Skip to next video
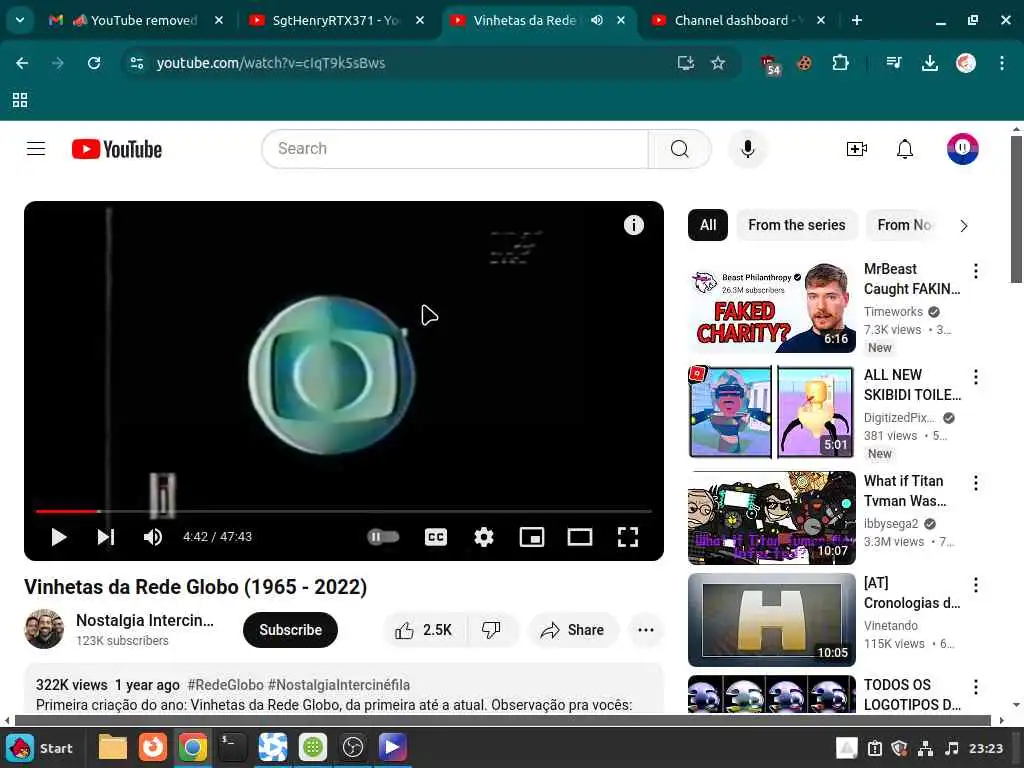The image size is (1024, 768). 106,537
